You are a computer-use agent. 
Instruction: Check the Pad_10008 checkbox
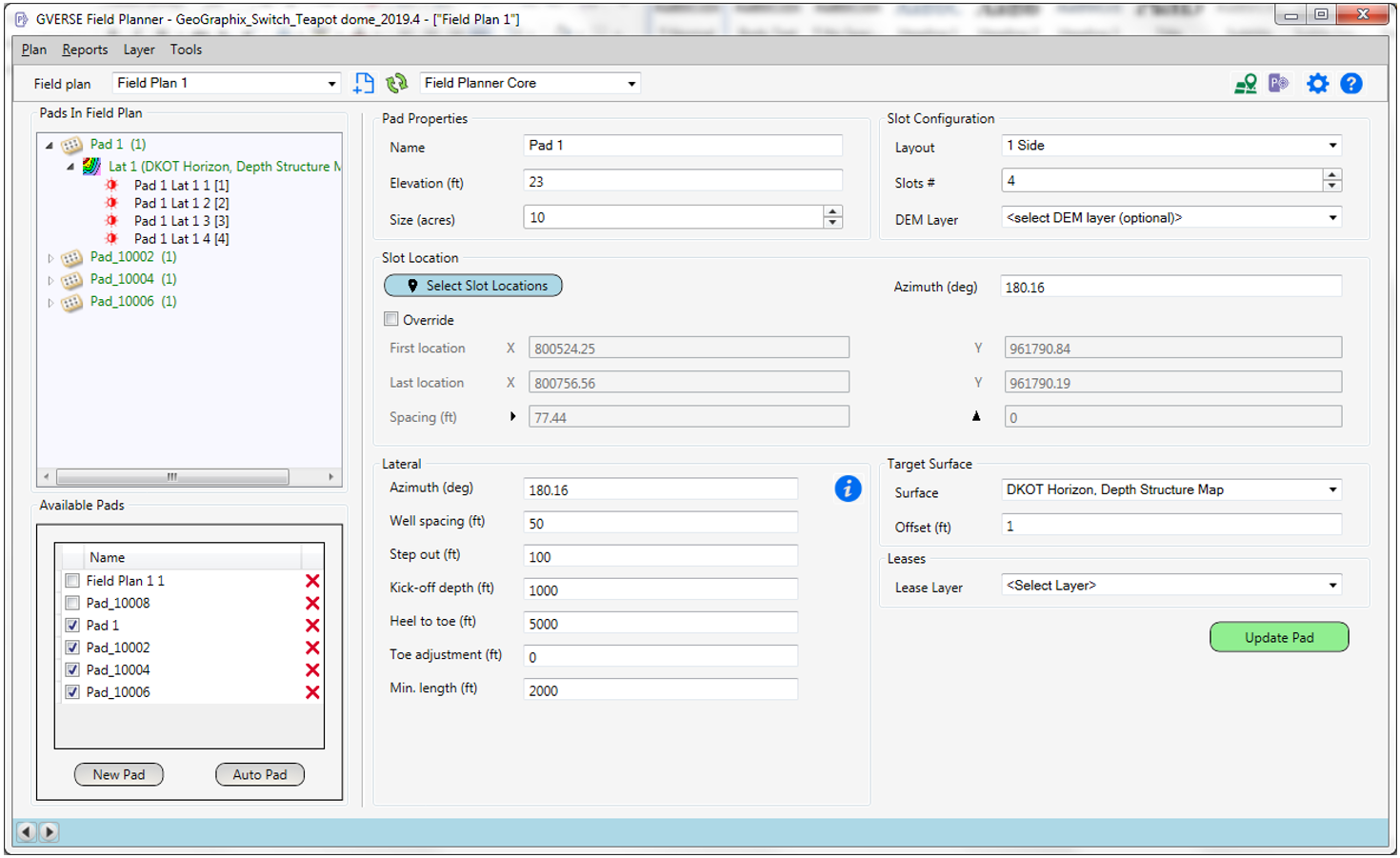pos(72,603)
